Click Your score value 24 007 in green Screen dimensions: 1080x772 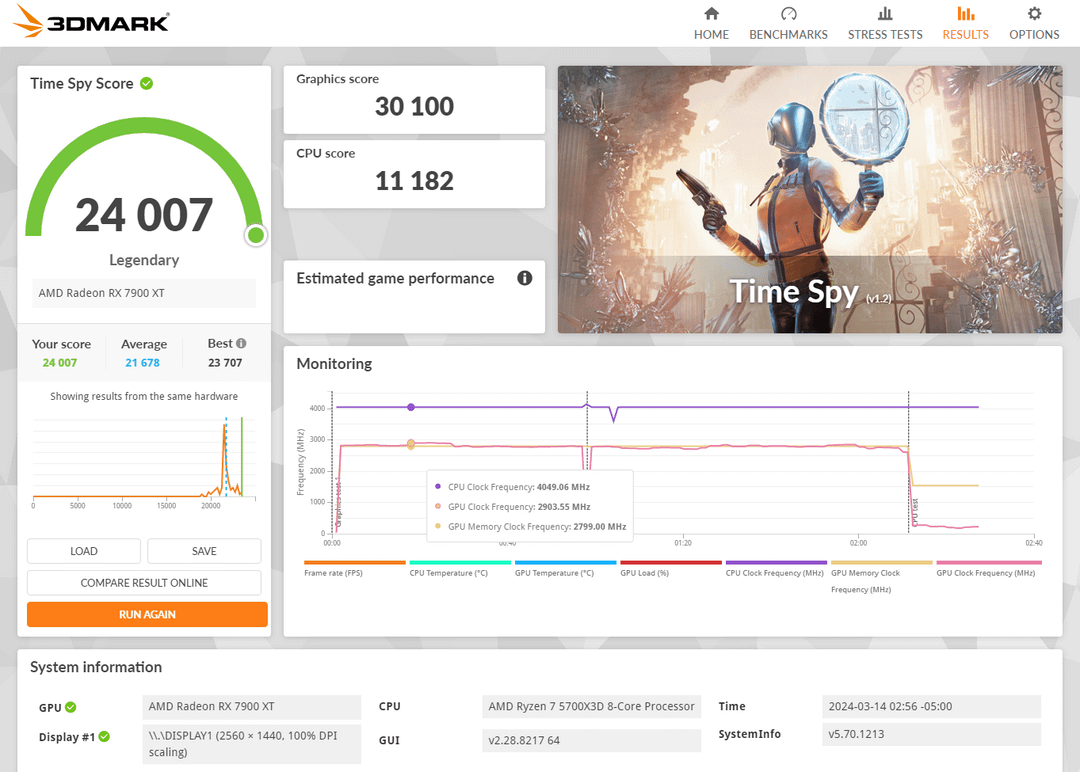(x=60, y=362)
